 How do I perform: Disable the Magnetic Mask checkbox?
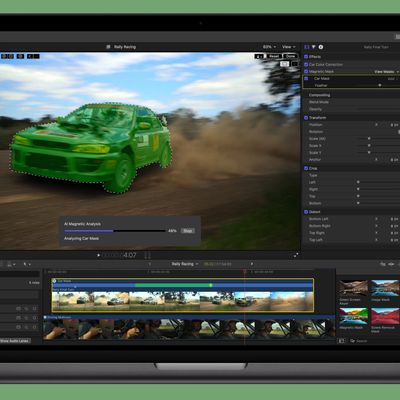coord(306,71)
